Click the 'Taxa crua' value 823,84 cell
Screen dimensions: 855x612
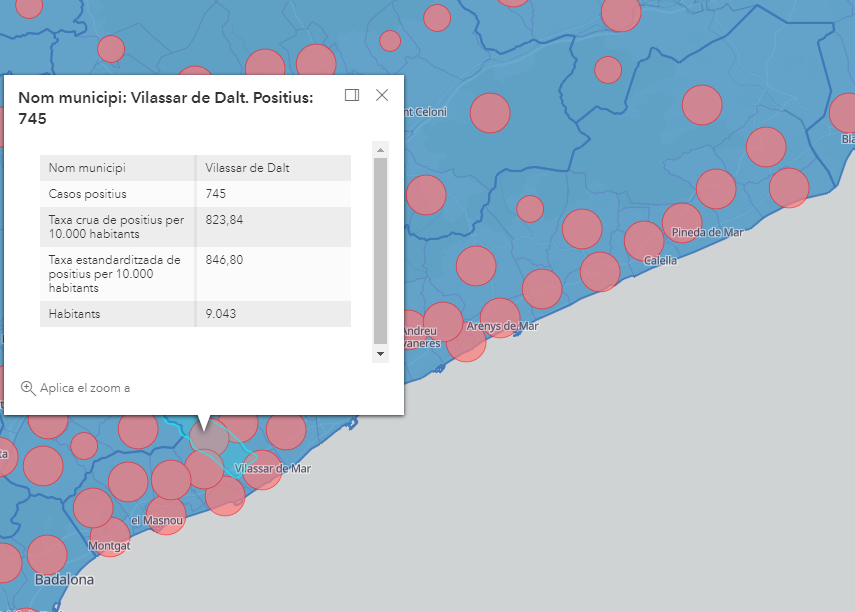[x=273, y=226]
